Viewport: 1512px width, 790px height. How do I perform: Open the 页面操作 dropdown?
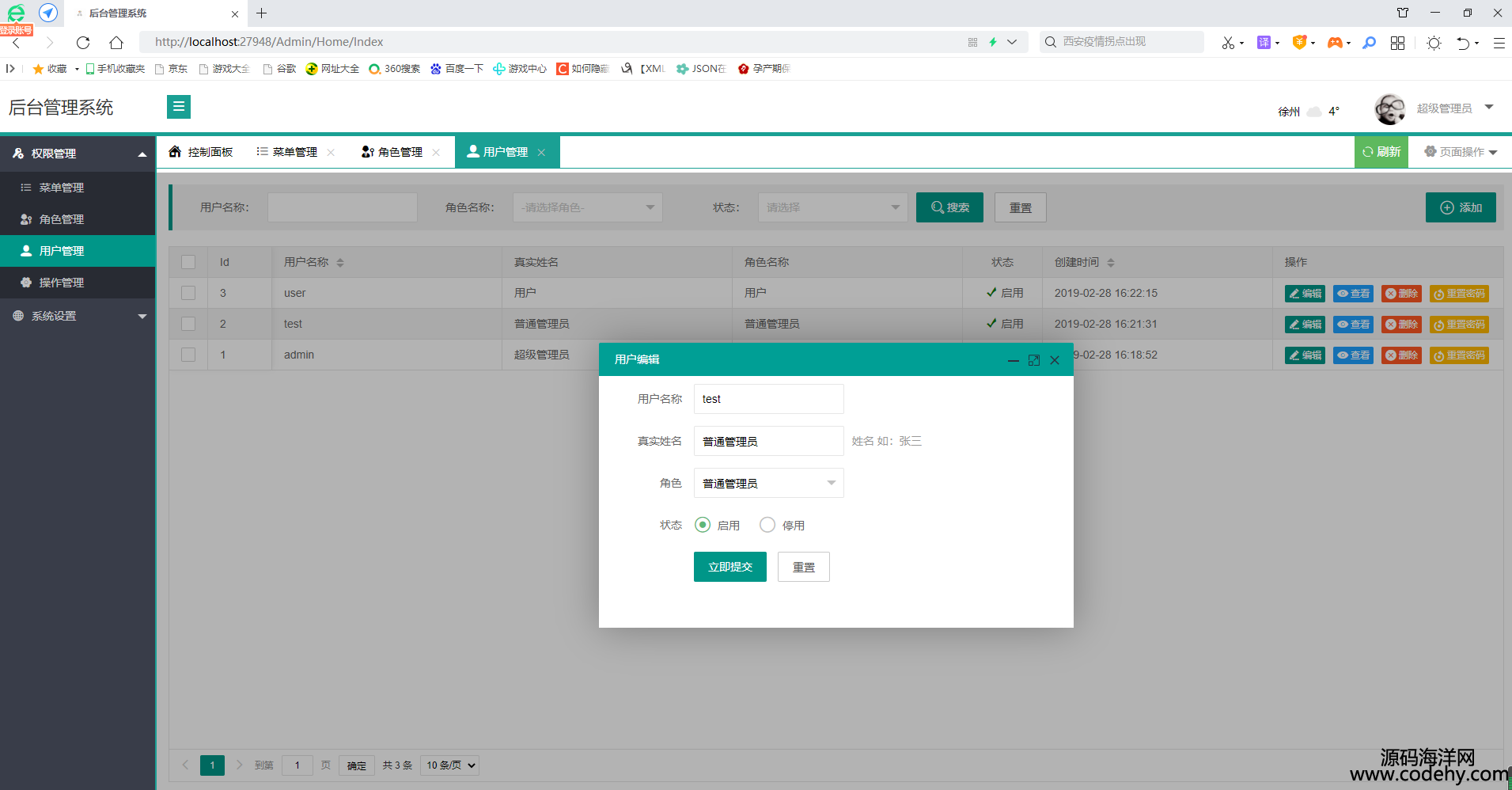point(1460,152)
